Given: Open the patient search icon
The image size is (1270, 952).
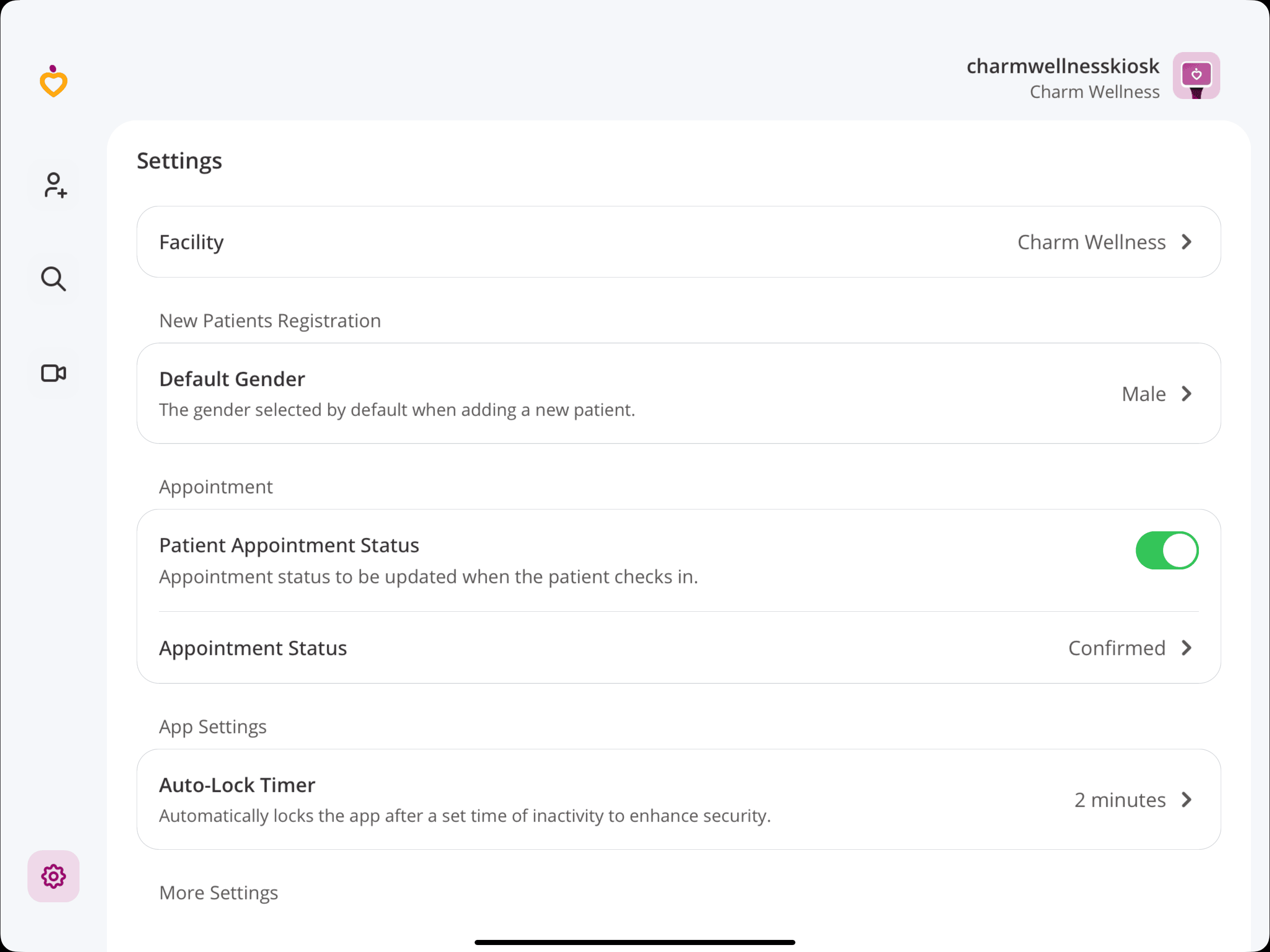Looking at the screenshot, I should coord(53,279).
